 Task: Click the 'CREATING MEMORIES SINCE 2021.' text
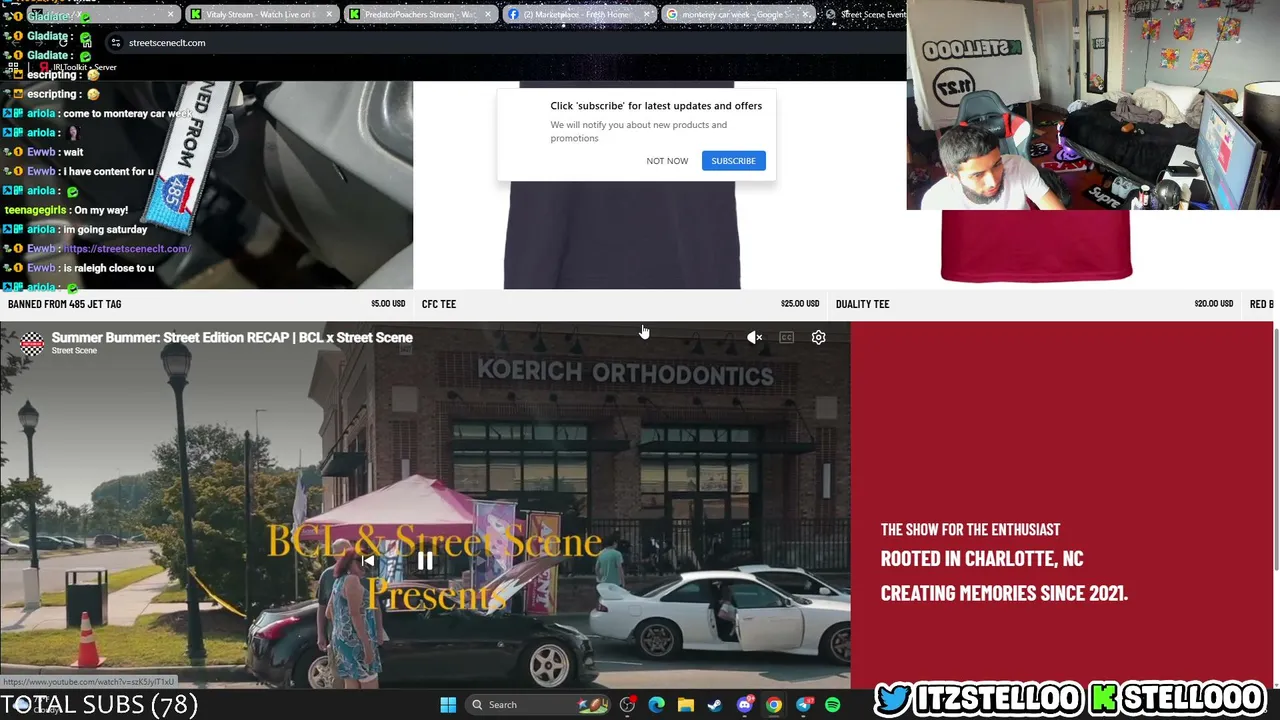[x=1004, y=593]
